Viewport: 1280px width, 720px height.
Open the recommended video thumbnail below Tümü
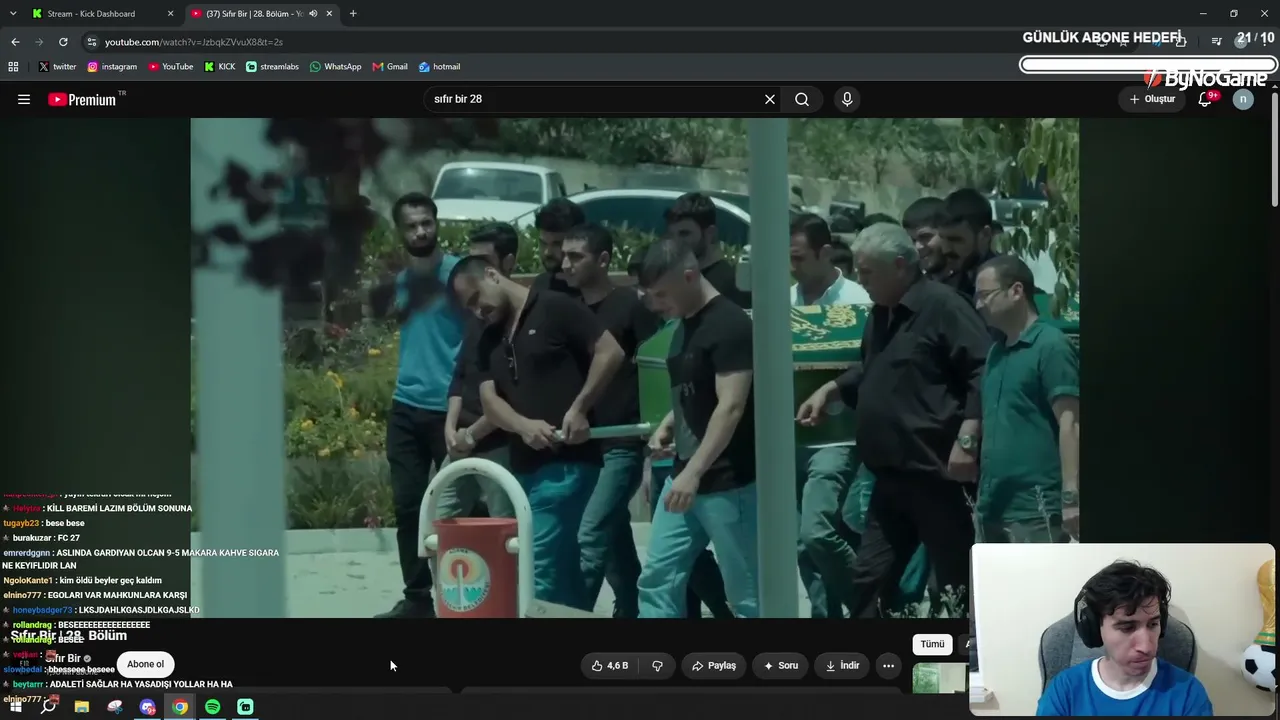click(940, 678)
